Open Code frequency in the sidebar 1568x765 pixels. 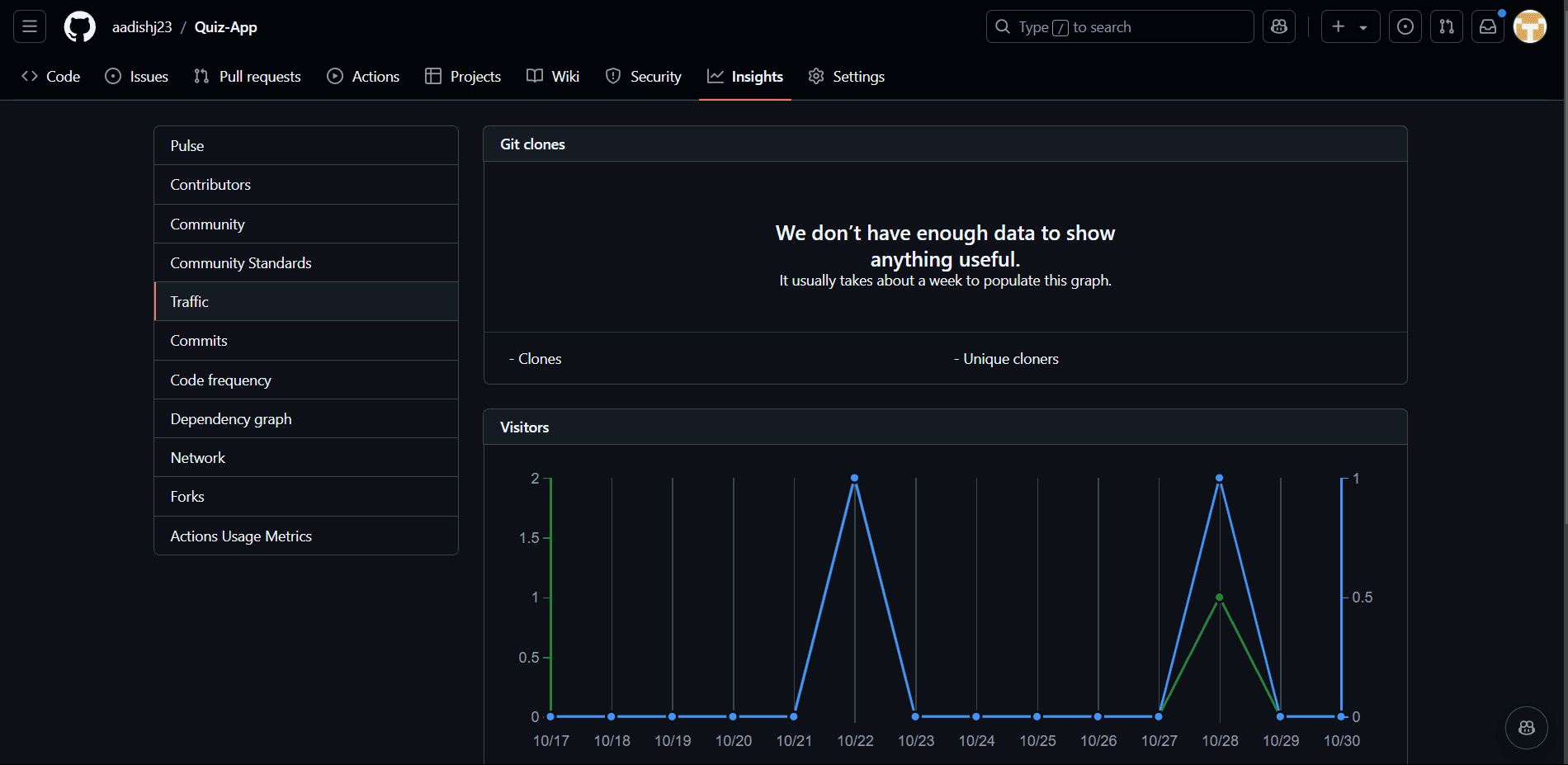coord(306,380)
